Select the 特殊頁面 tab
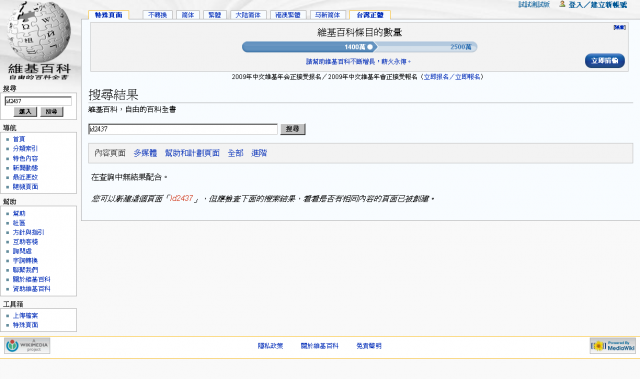Viewport: 640px width, 379px height. tap(109, 15)
